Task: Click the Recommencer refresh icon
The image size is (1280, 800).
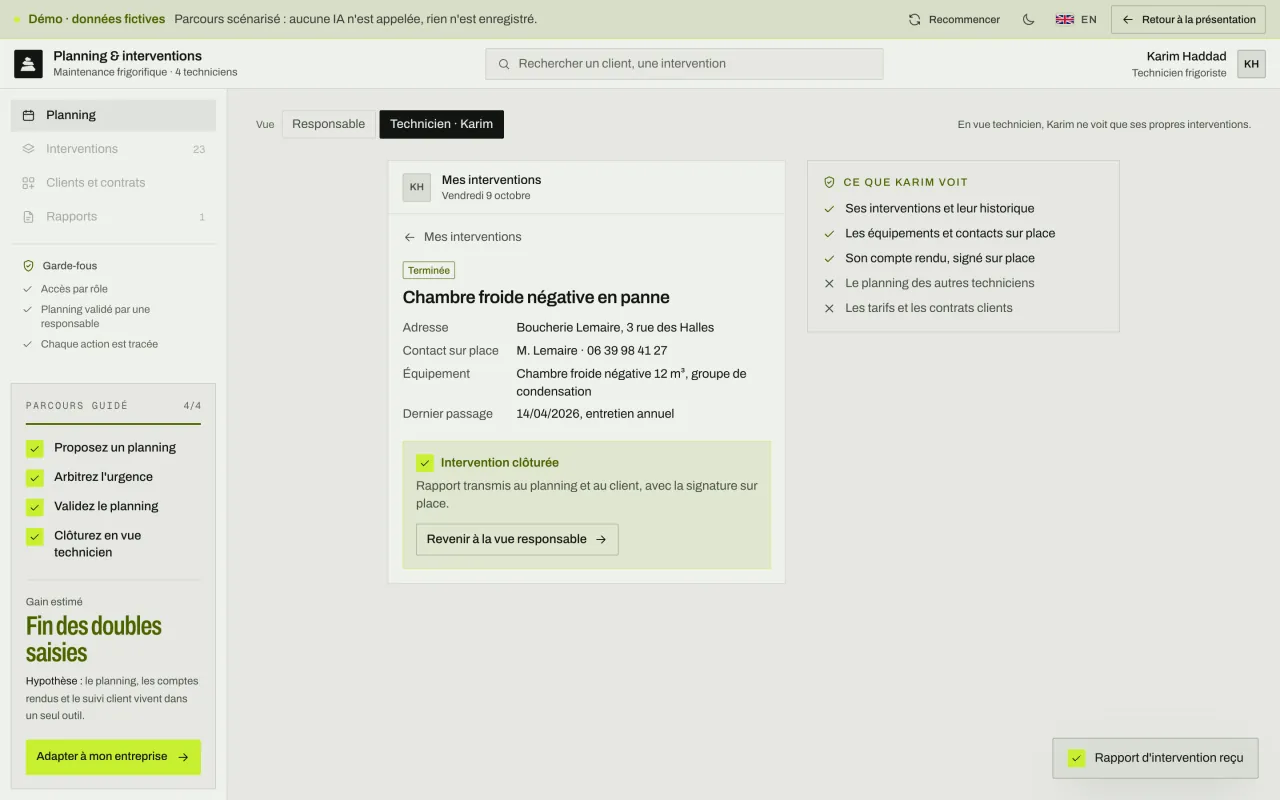Action: (914, 19)
